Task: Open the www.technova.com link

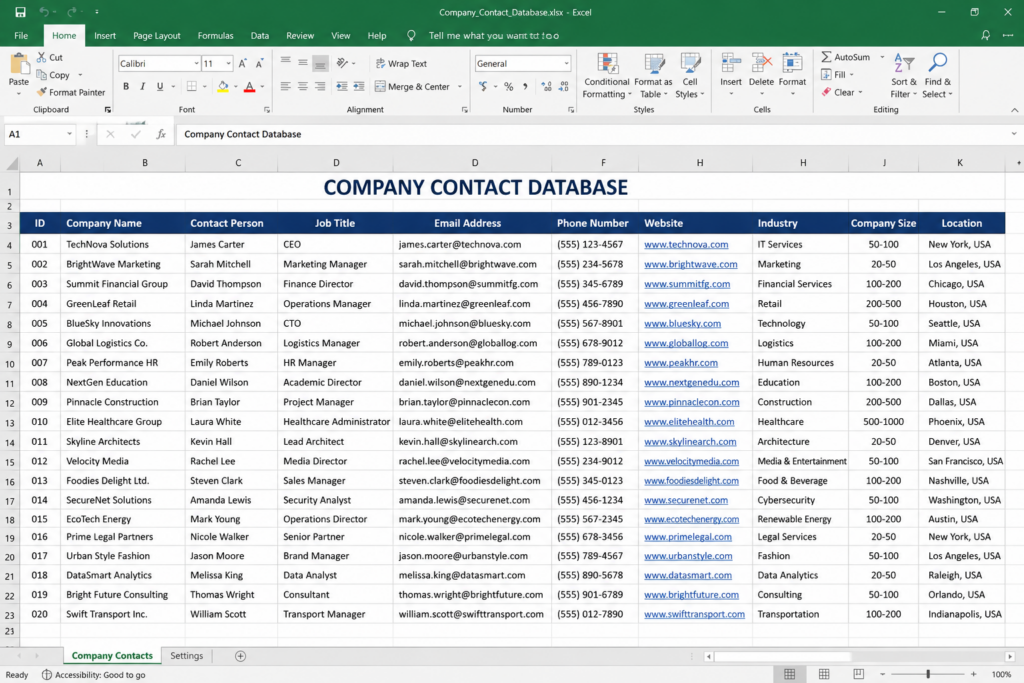Action: coord(686,244)
